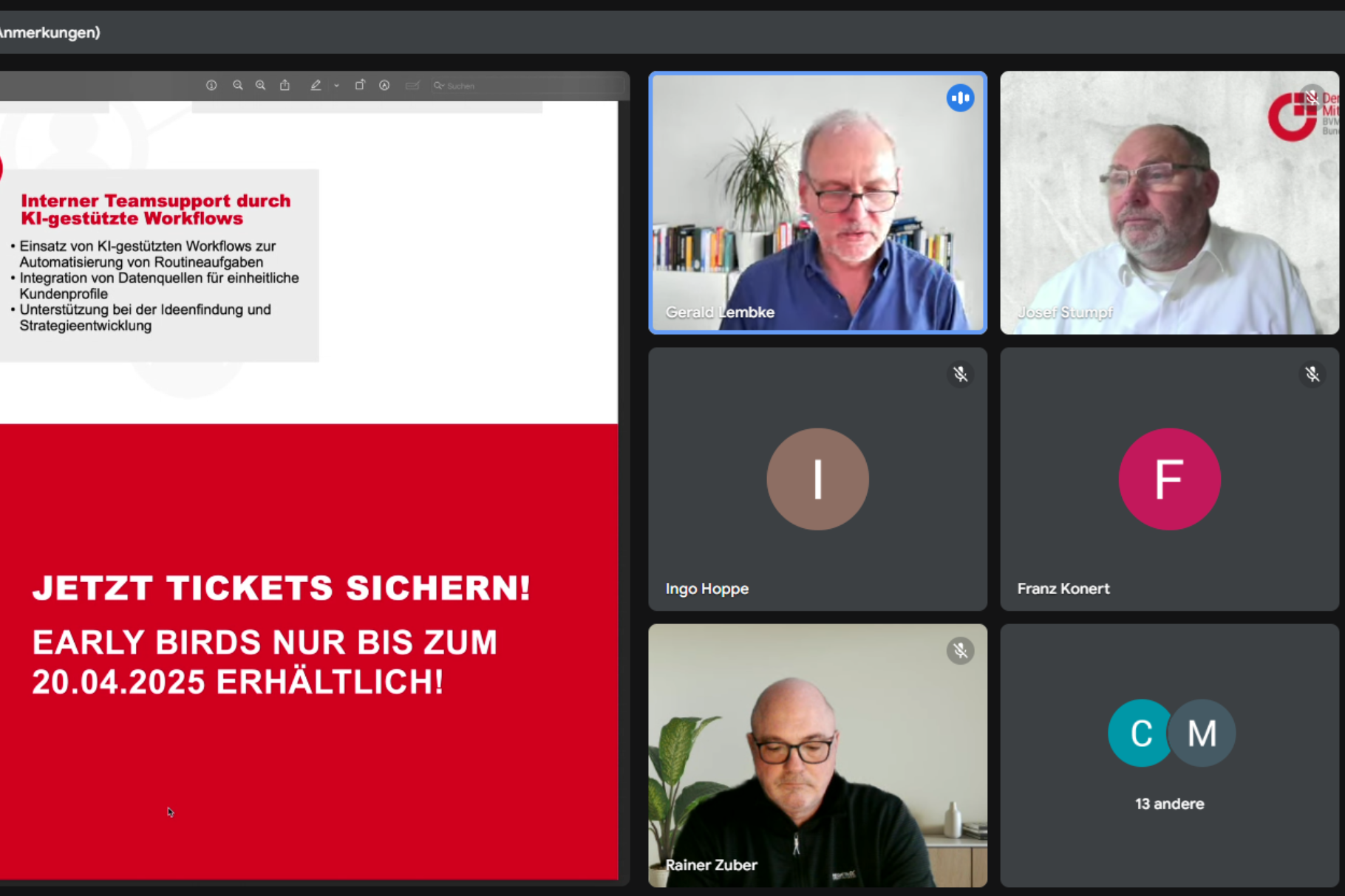Click the zoom out magnifier icon
Screen dimensions: 1345x896
(x=237, y=86)
